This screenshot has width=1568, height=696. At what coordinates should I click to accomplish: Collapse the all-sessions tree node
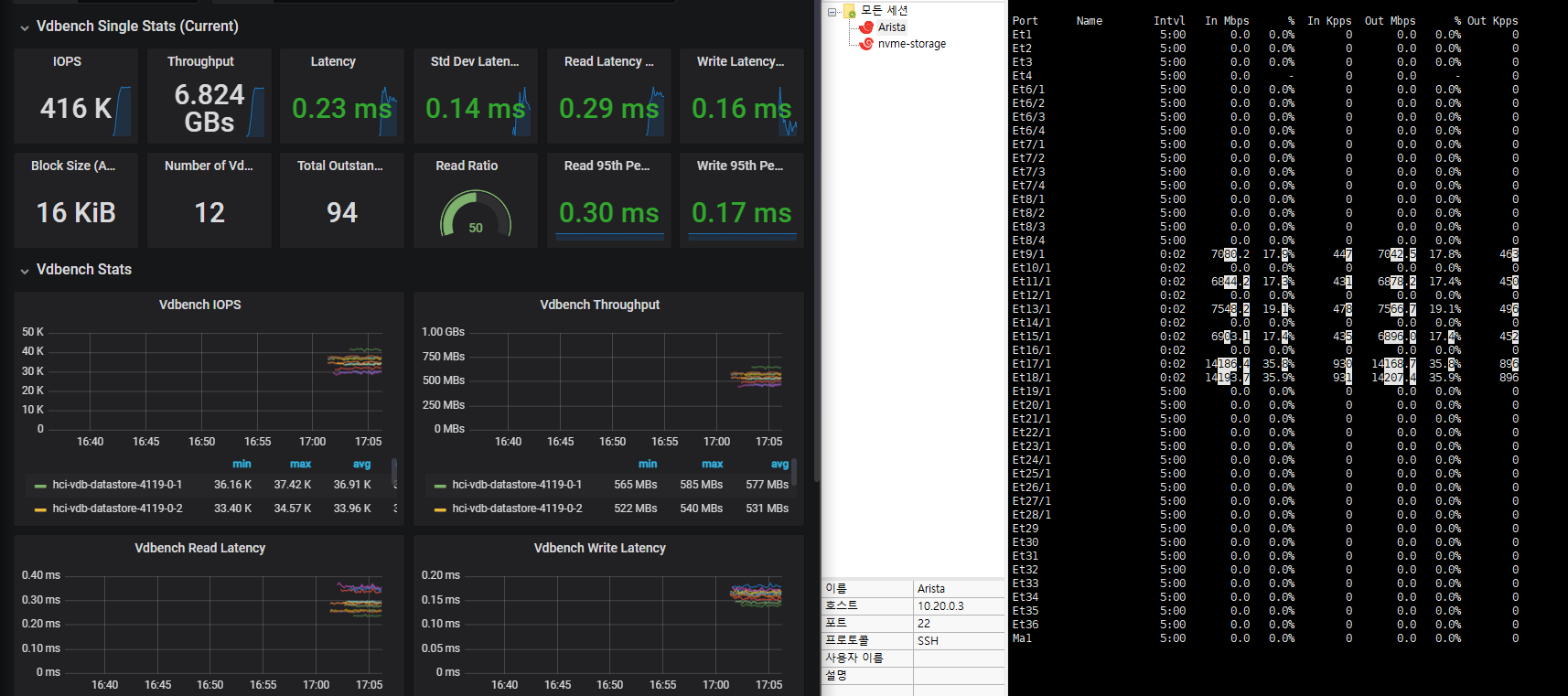coord(832,12)
